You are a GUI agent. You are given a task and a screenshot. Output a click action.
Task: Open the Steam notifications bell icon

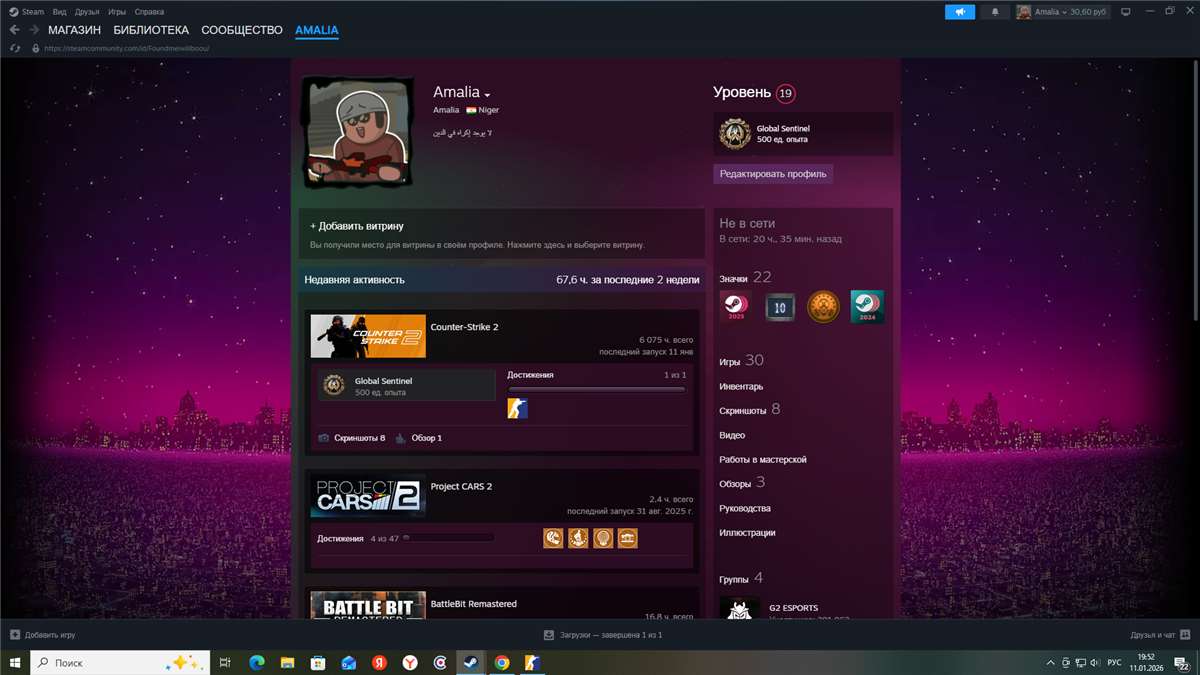click(x=994, y=12)
